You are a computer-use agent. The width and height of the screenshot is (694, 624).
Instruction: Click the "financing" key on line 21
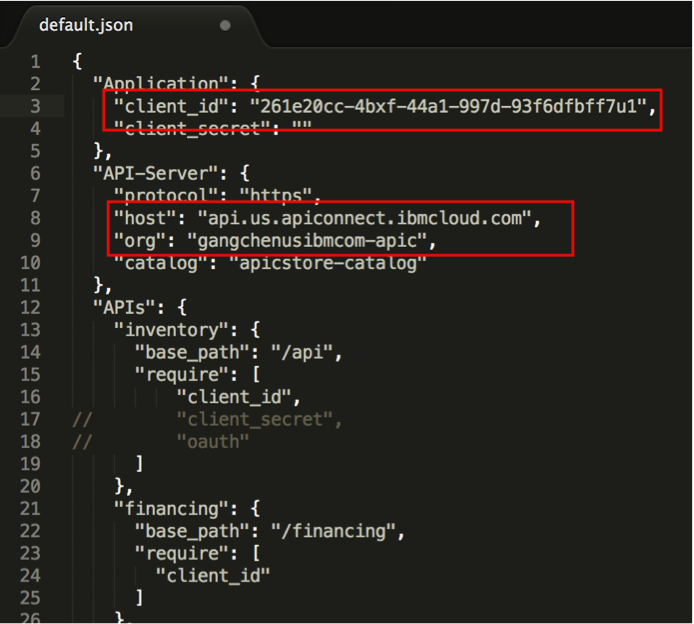coord(172,509)
